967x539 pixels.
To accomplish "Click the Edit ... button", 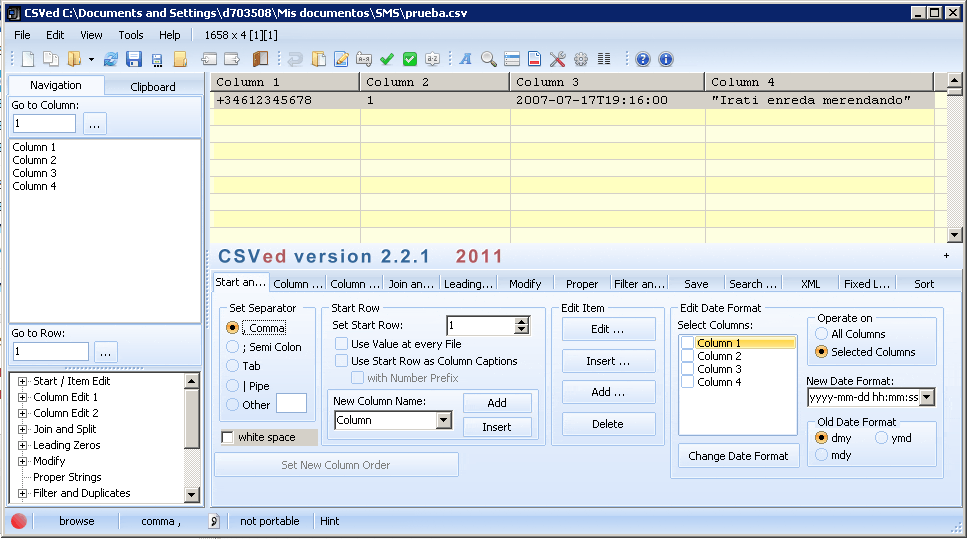I will [608, 329].
